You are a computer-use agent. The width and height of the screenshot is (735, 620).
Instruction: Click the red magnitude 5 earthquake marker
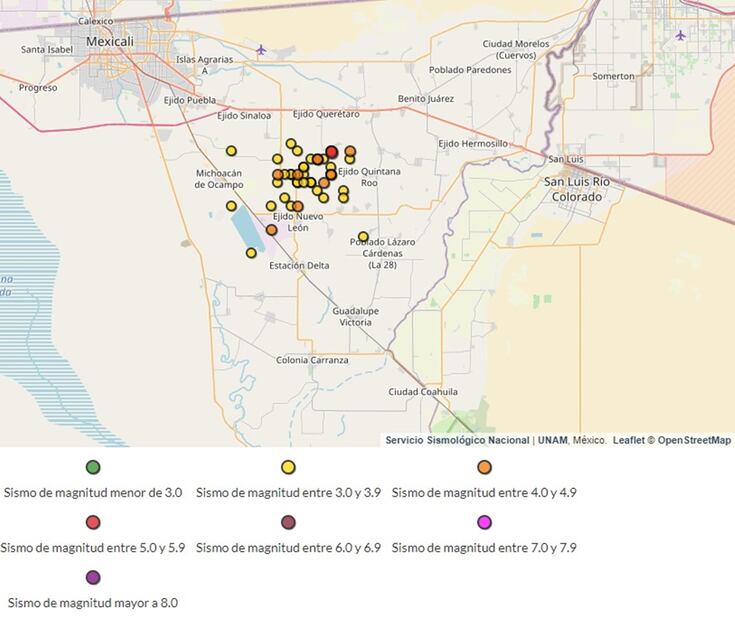tap(332, 151)
